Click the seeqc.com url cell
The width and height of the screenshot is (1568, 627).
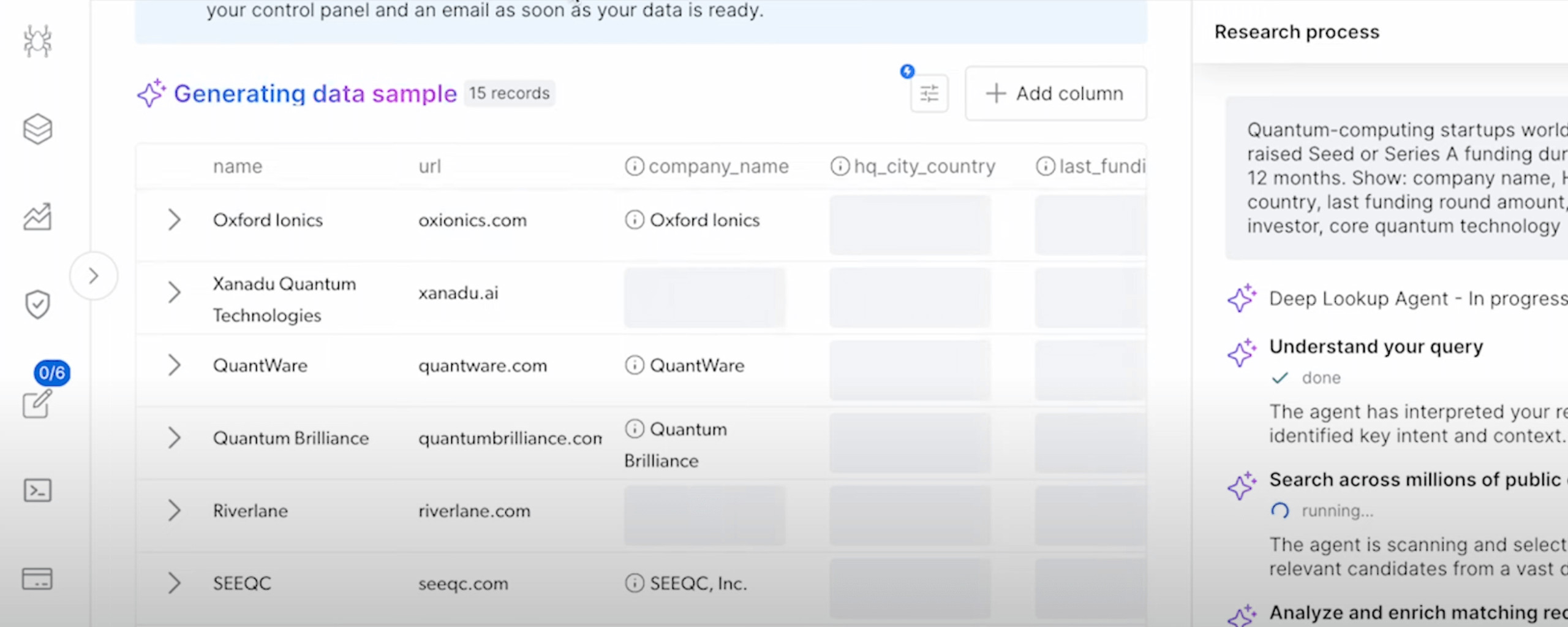463,583
